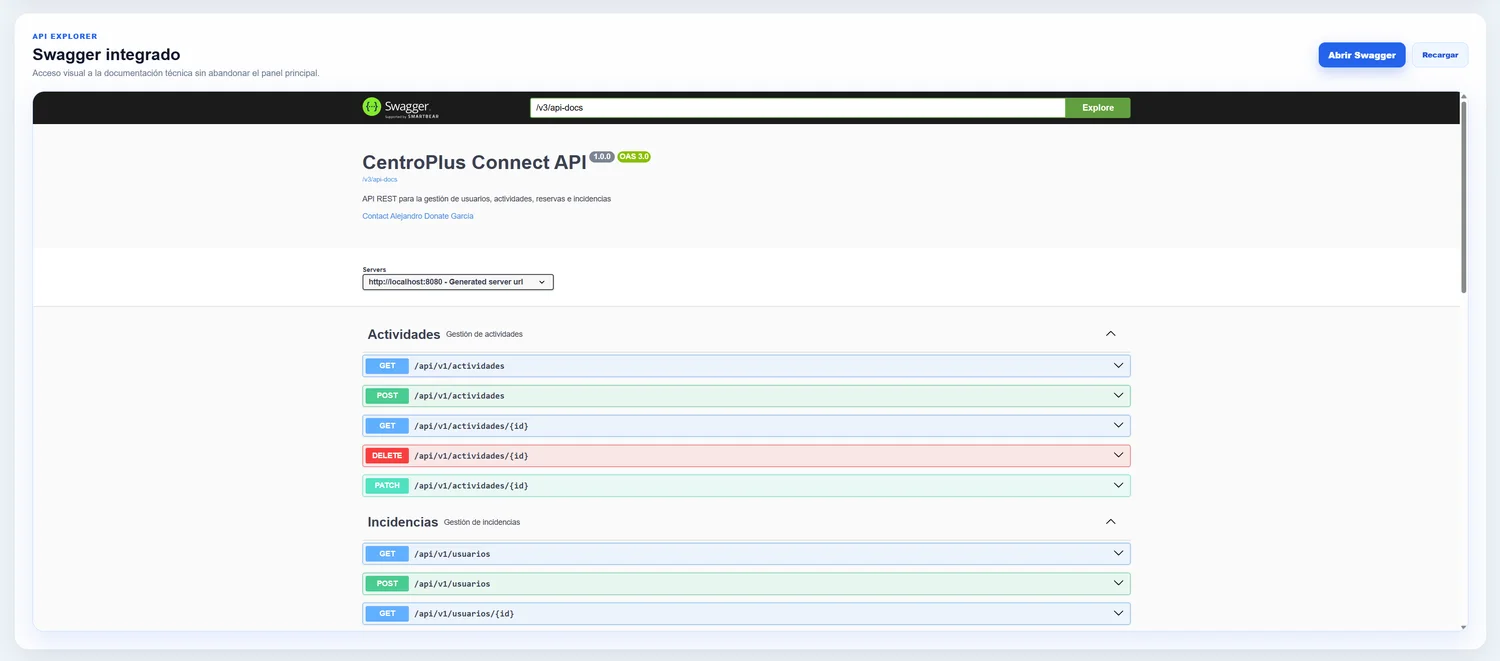This screenshot has height=661, width=1500.
Task: Expand GET /api/v1/usuarios using its chevron
Action: [x=1119, y=554]
